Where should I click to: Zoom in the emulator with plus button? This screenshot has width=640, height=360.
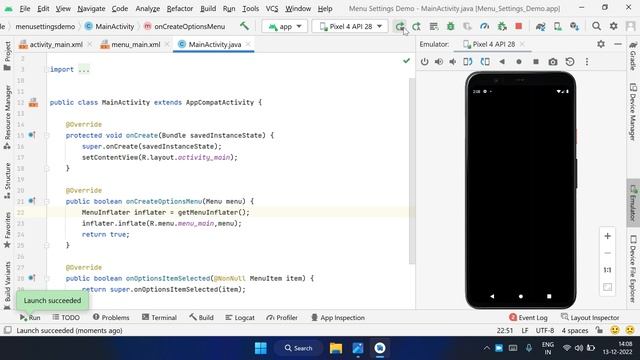point(607,236)
